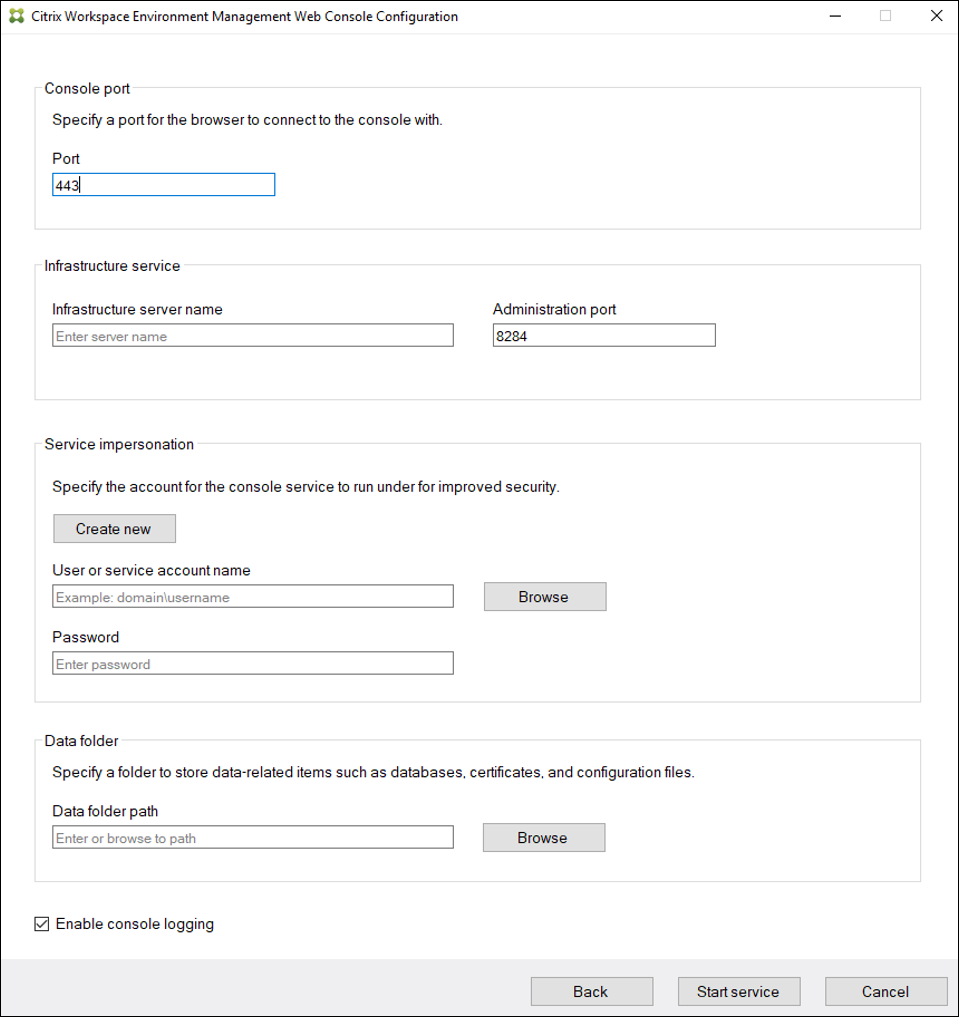This screenshot has width=959, height=1017.
Task: Click the dialog title bar text
Action: [243, 16]
